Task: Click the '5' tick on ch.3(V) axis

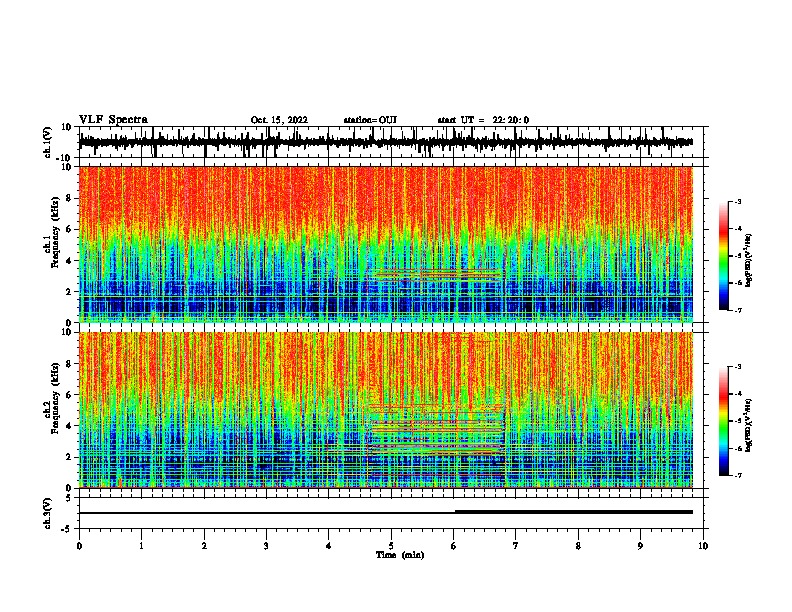Action: (70, 497)
